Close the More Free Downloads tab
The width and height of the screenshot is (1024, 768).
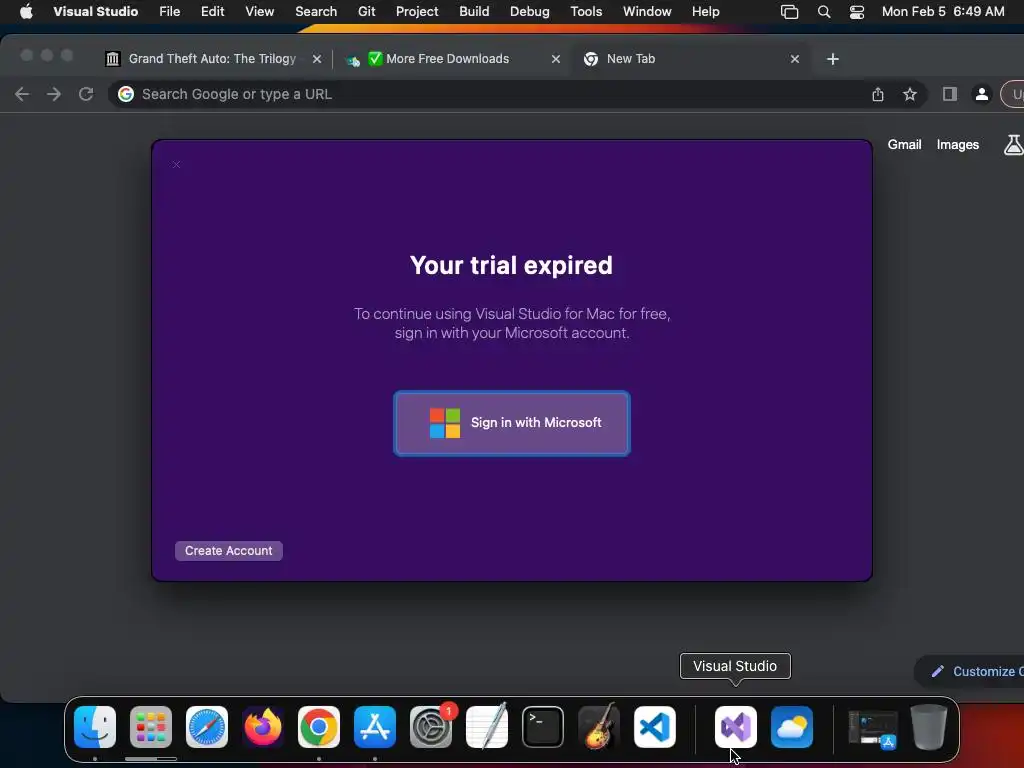[556, 59]
